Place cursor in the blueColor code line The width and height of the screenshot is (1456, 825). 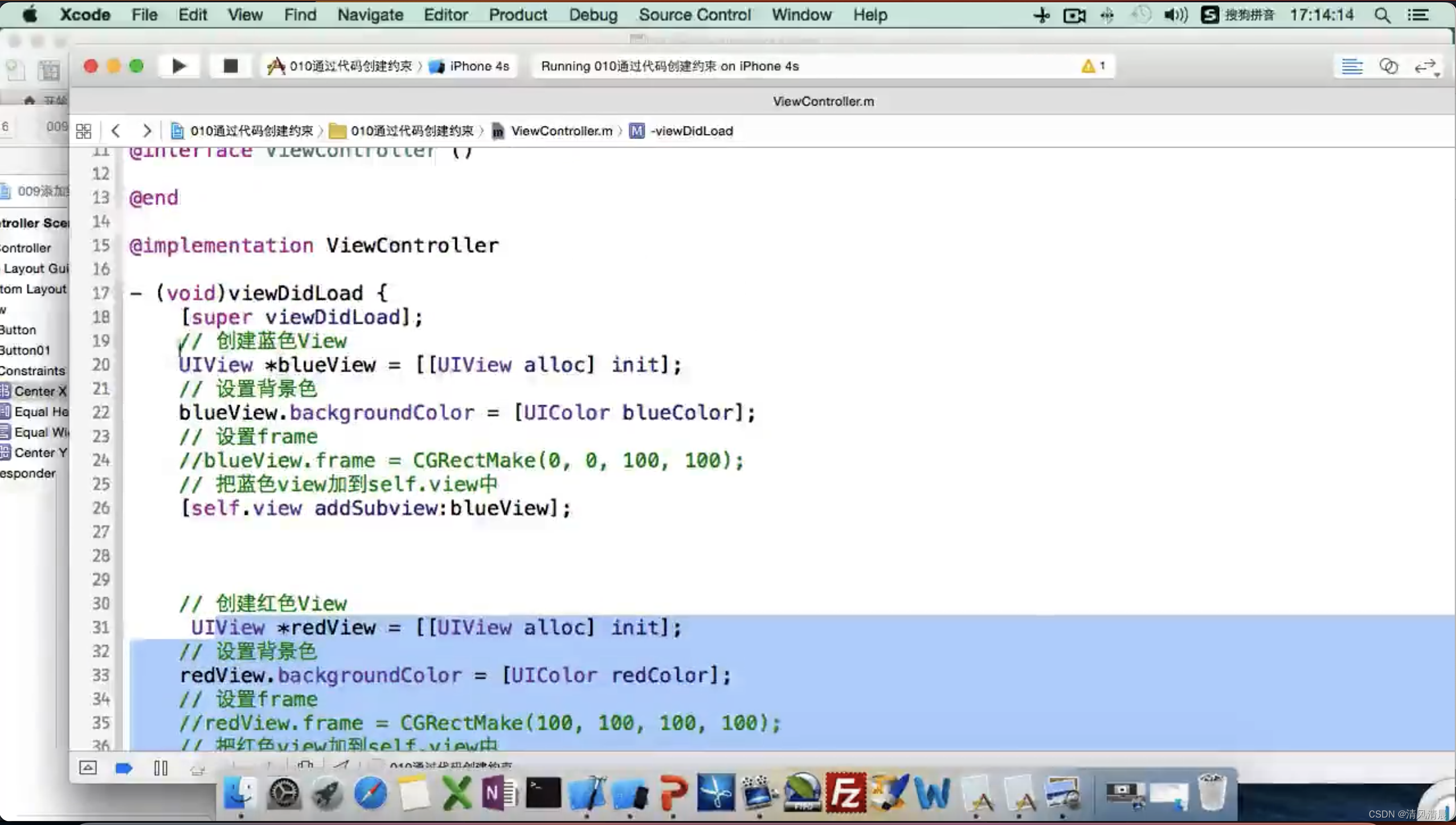tap(467, 412)
